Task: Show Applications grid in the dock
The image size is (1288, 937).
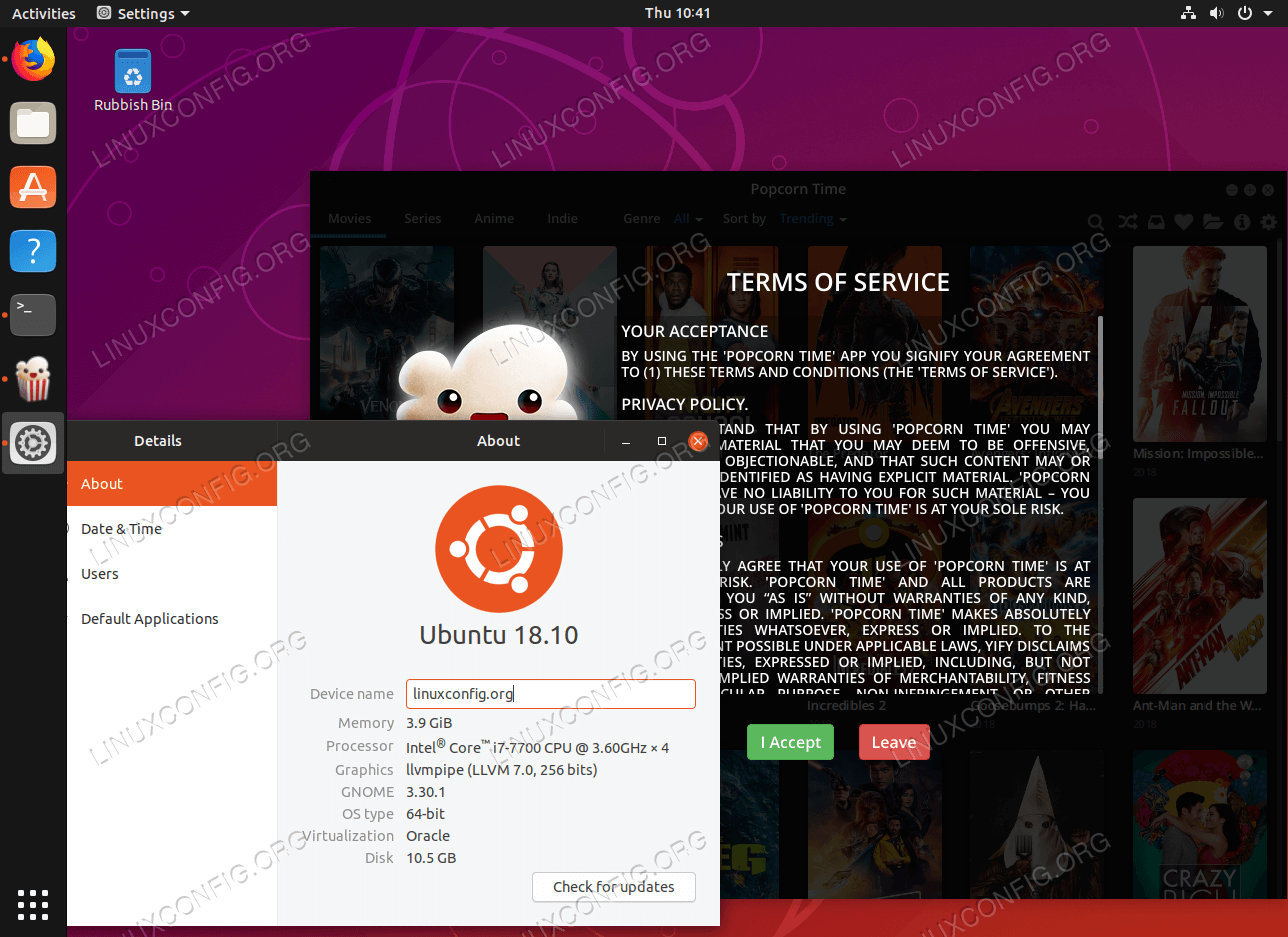Action: tap(33, 904)
